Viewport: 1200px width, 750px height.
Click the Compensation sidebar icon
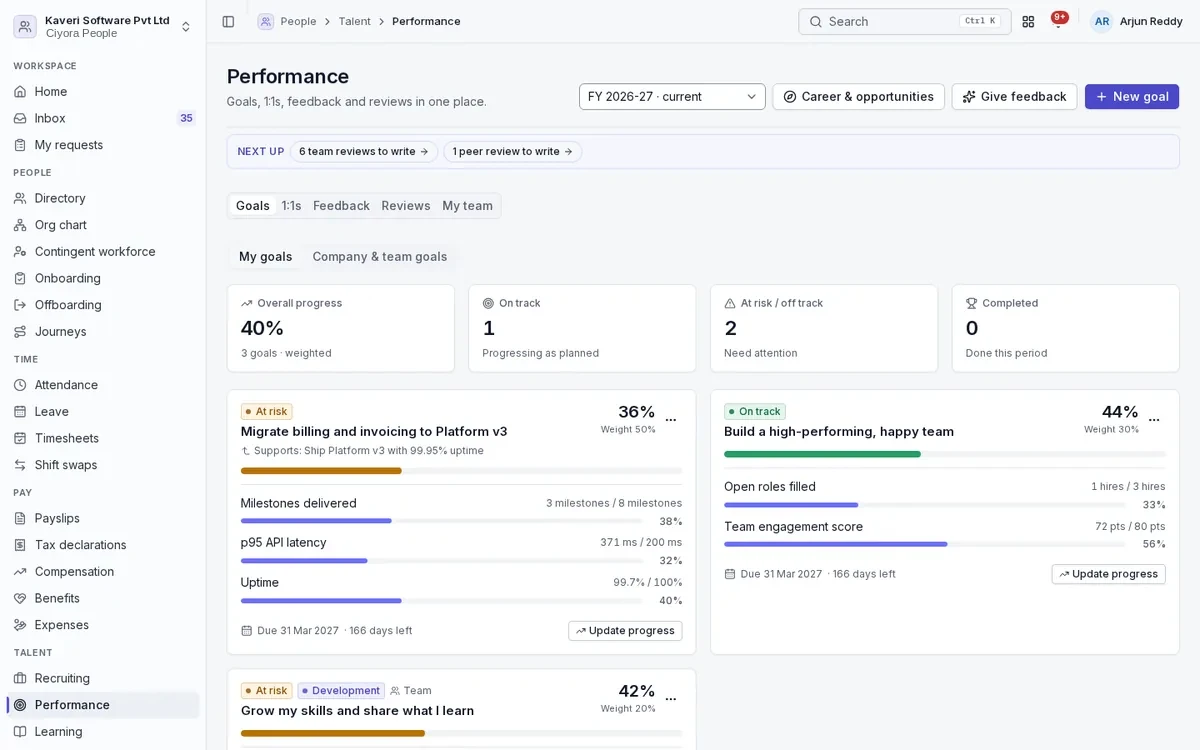[x=20, y=571]
